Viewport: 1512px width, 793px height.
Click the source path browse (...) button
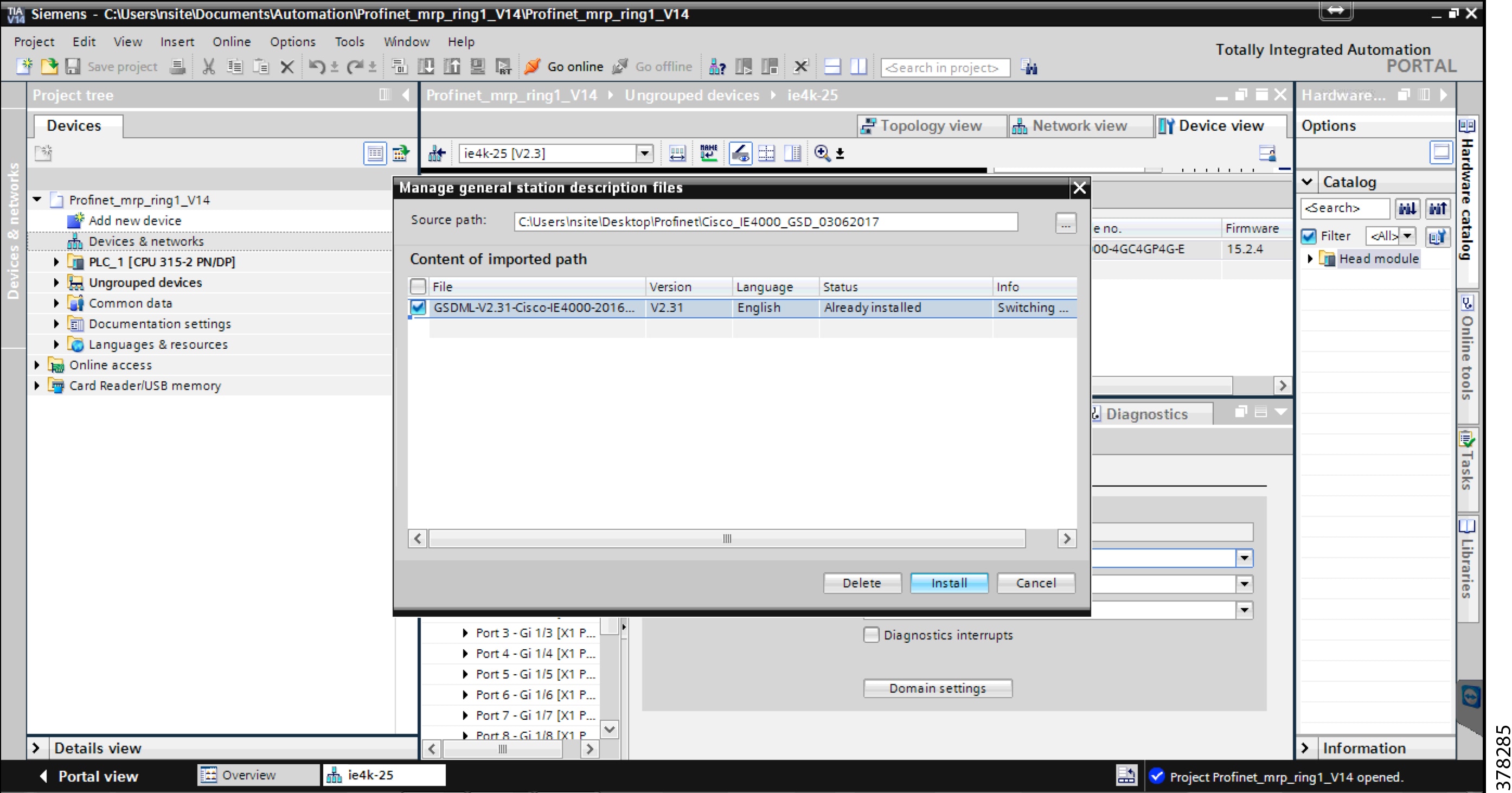point(1065,222)
